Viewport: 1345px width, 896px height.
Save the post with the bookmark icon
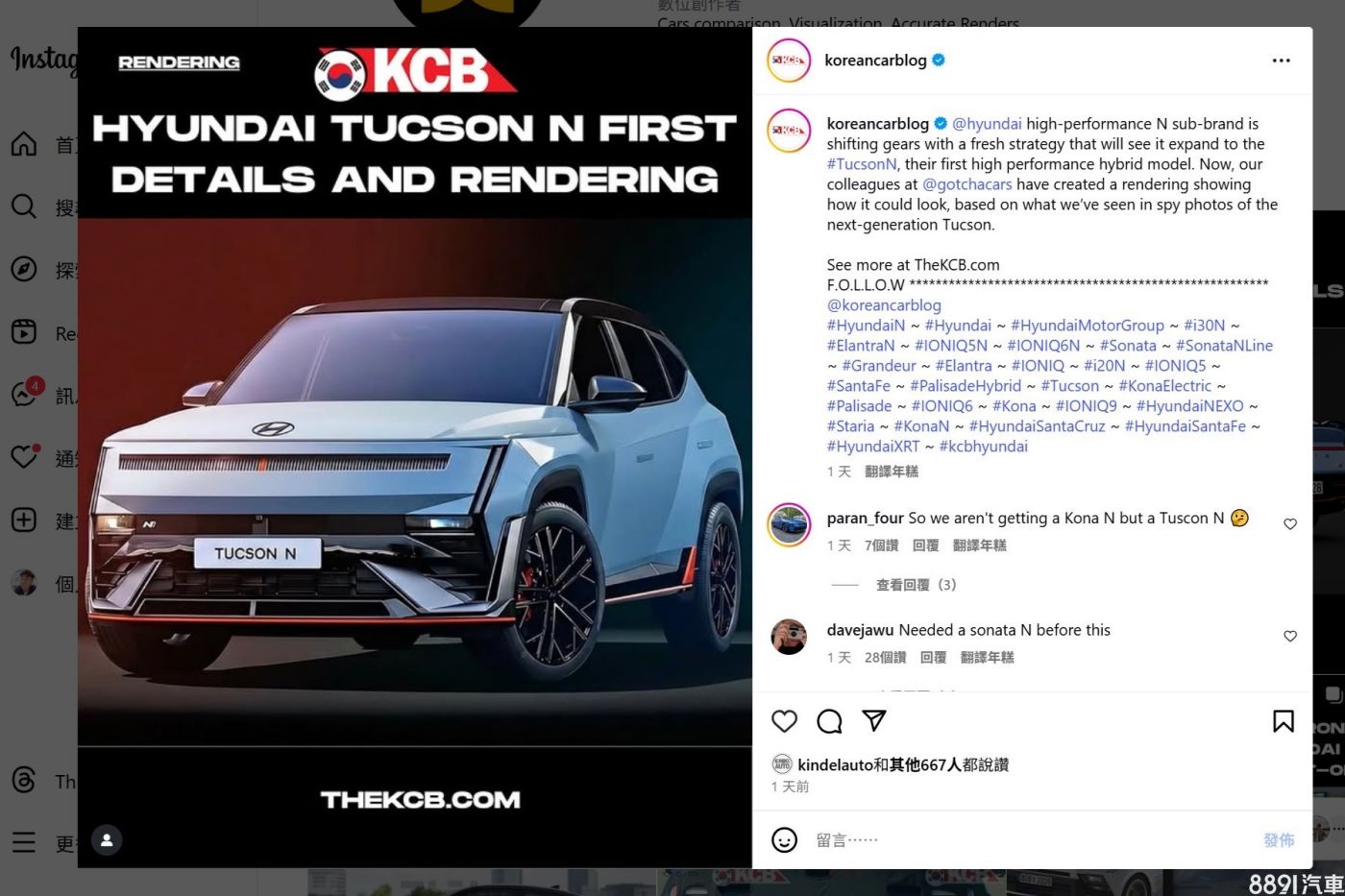pos(1284,721)
